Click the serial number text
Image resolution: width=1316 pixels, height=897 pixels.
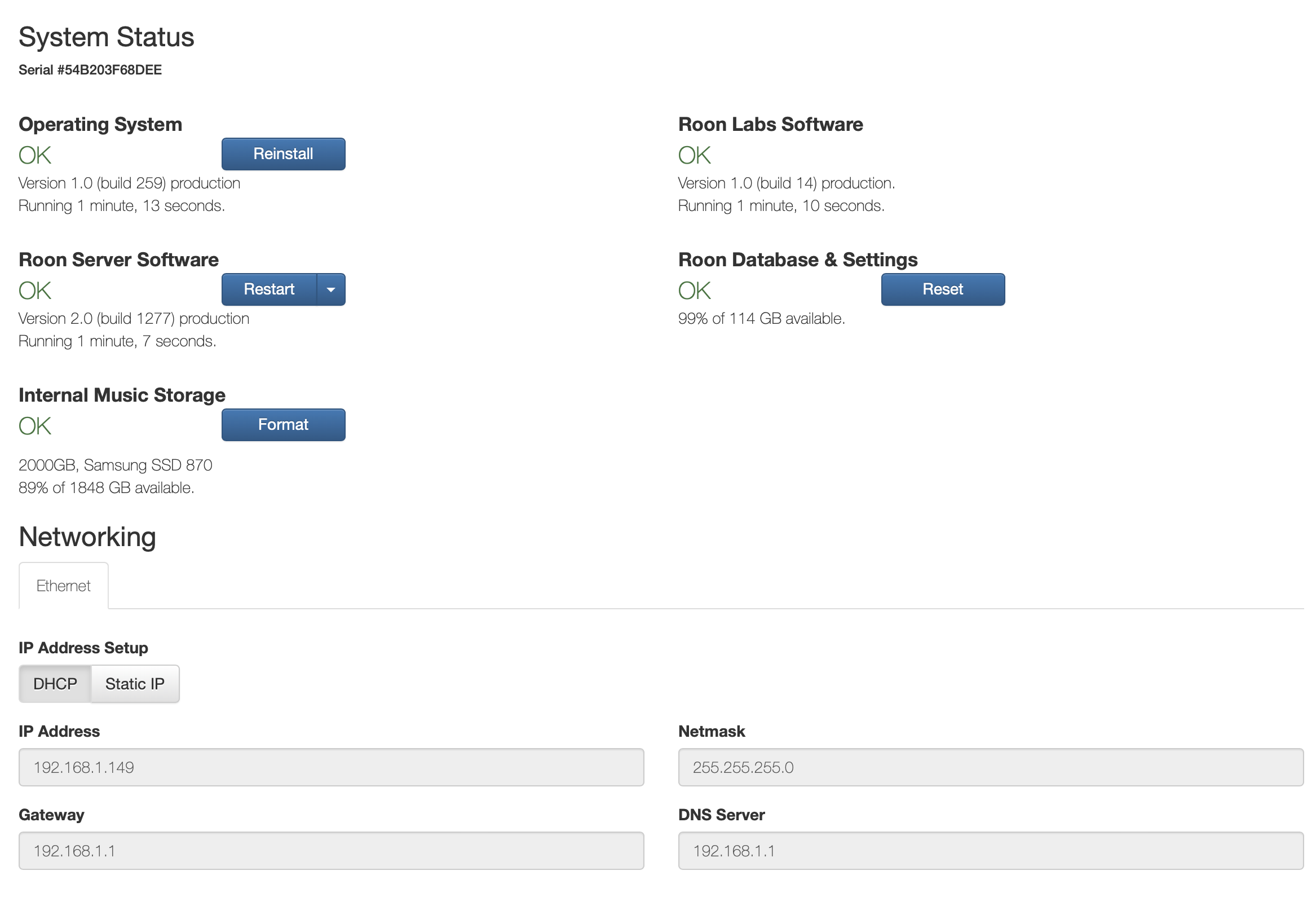click(x=90, y=70)
